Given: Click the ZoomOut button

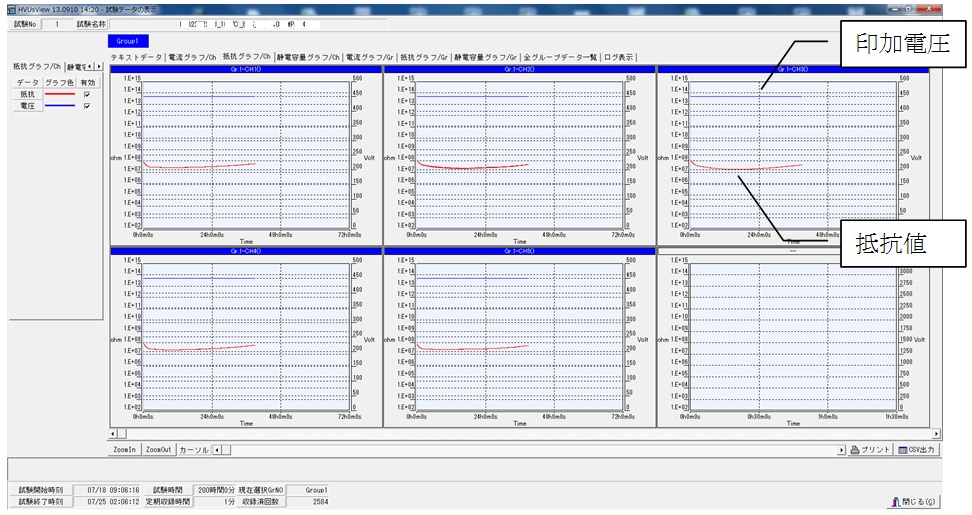Looking at the screenshot, I should pos(159,450).
